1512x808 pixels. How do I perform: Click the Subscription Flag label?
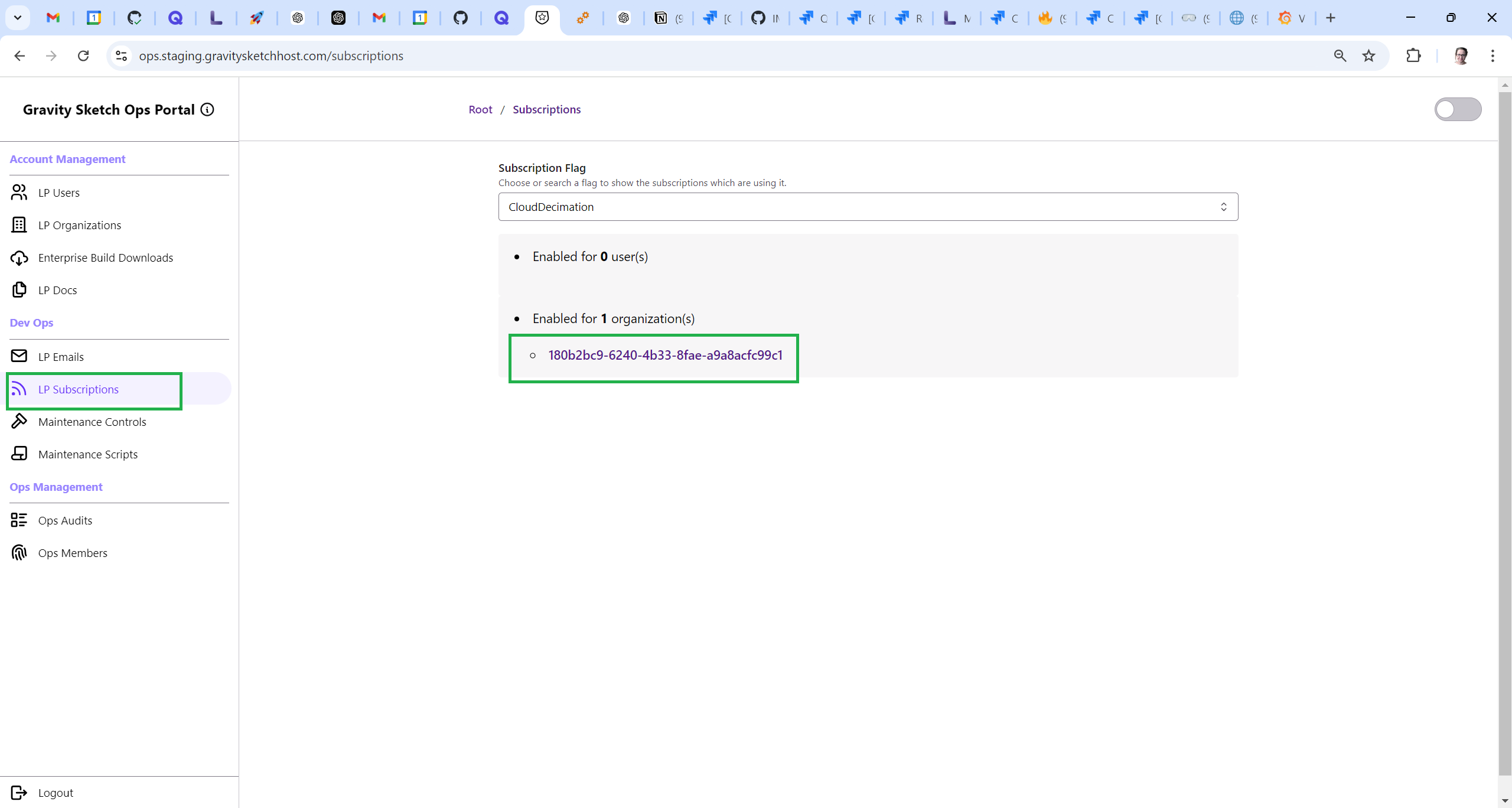click(x=542, y=168)
